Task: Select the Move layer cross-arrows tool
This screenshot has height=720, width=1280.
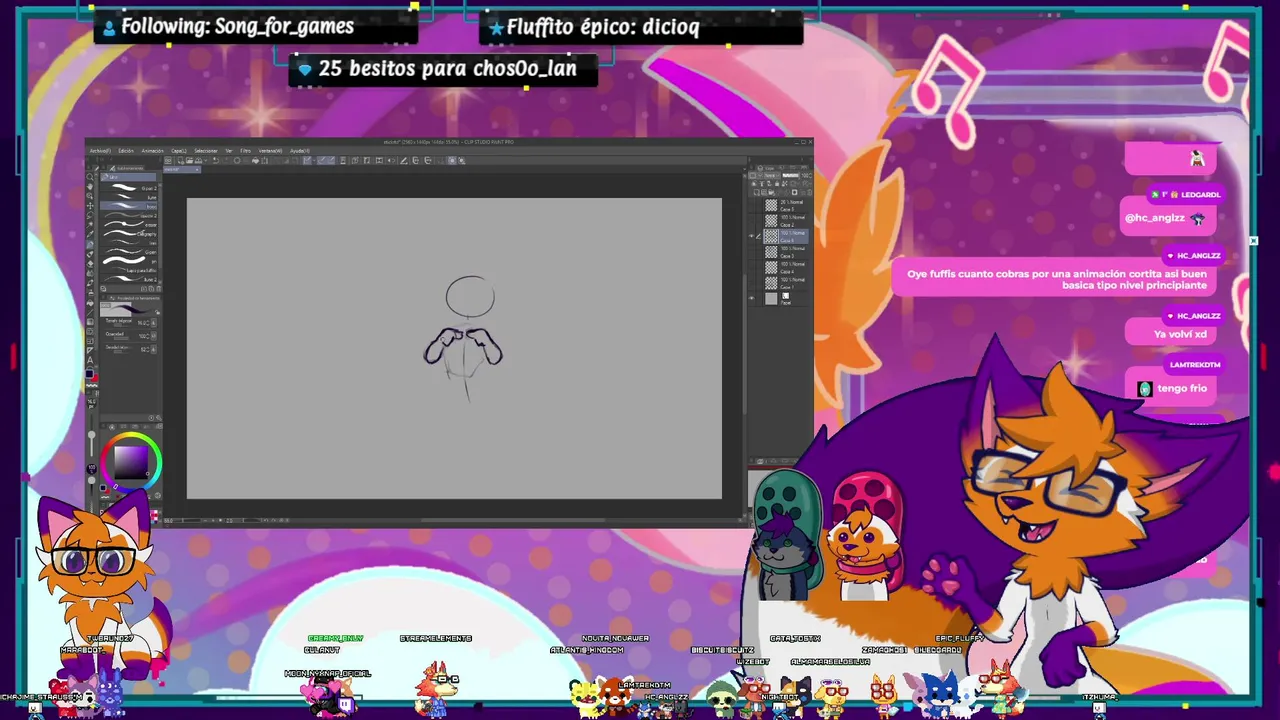Action: tap(90, 206)
